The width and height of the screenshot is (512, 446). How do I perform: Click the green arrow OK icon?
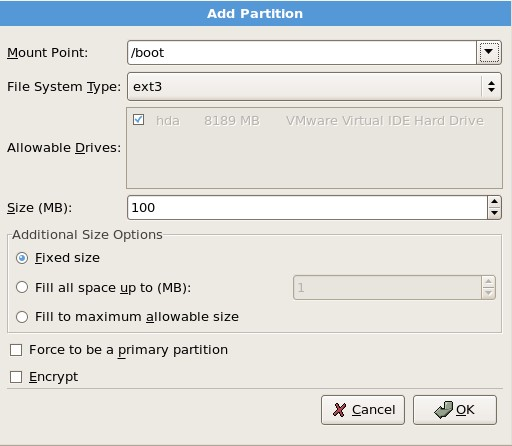[x=444, y=410]
